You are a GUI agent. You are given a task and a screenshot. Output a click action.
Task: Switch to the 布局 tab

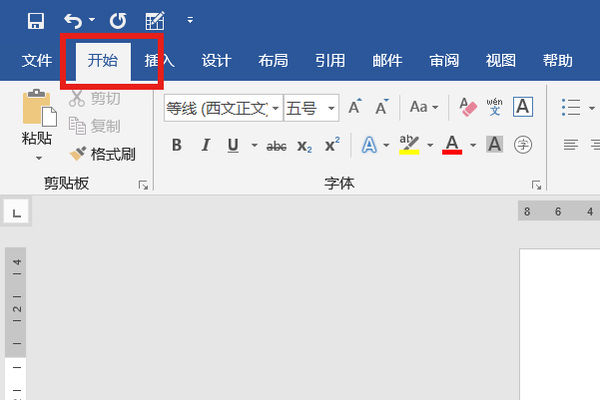click(273, 60)
